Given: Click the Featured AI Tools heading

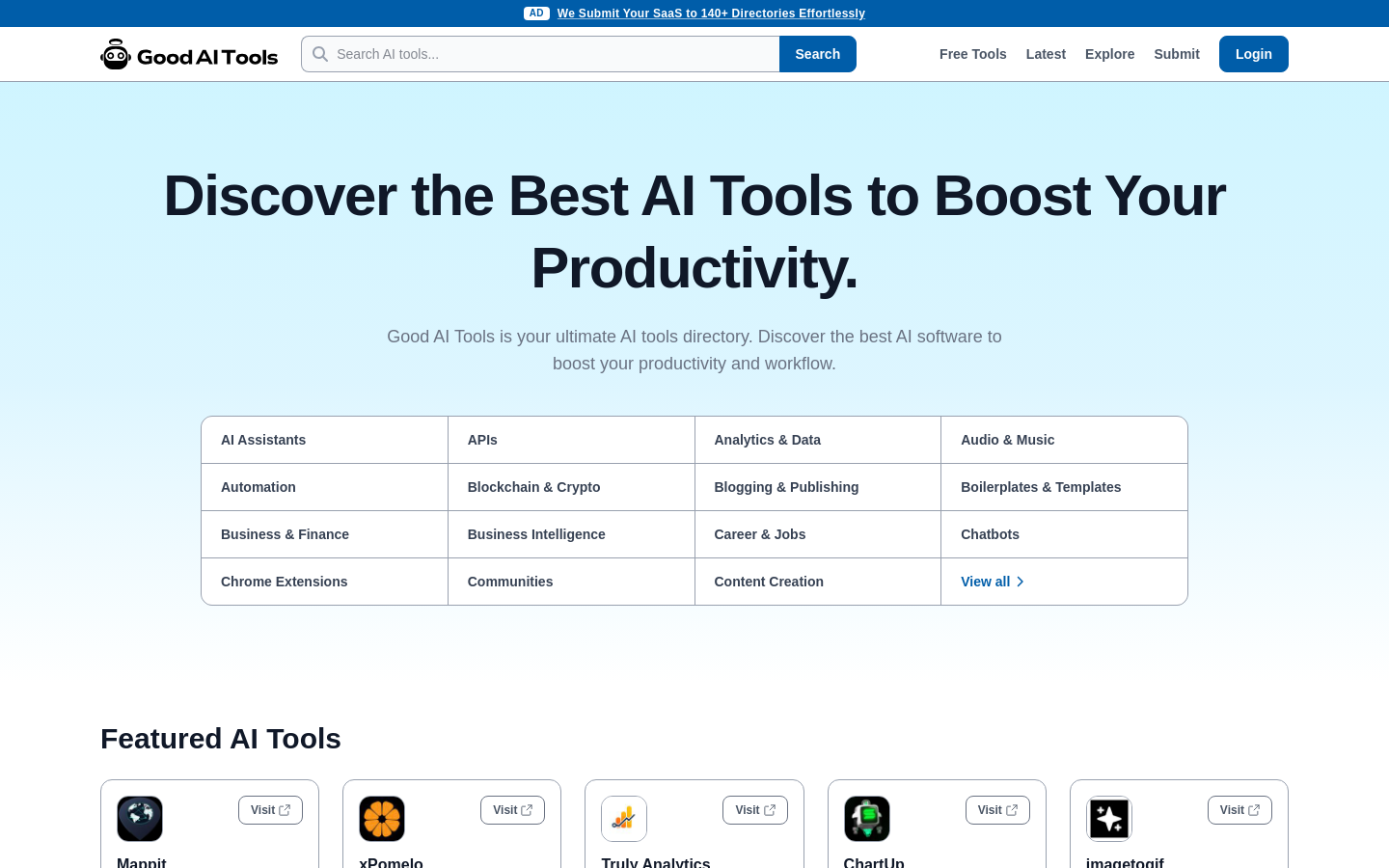Looking at the screenshot, I should 221,739.
